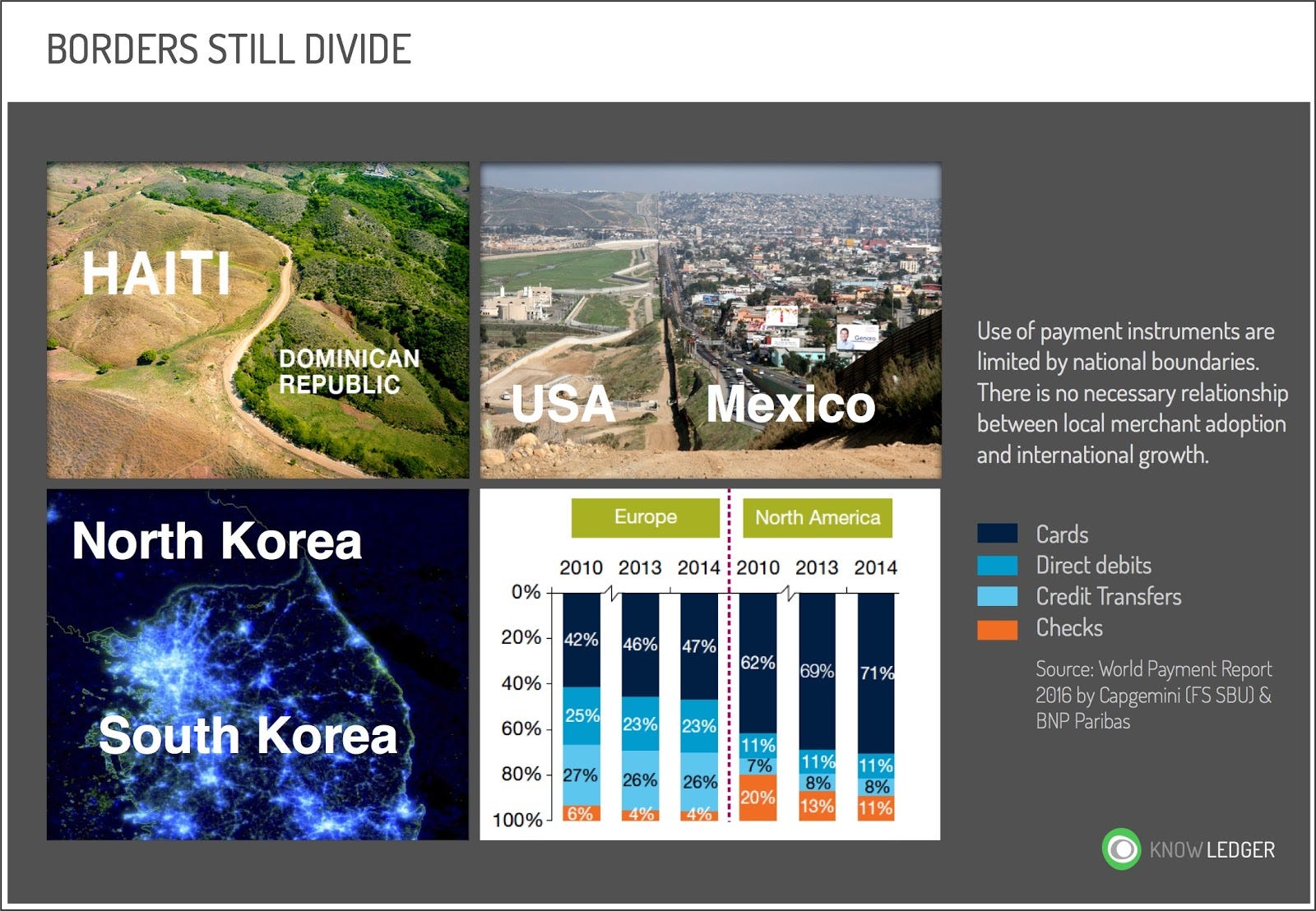Select the 27% Credit Transfers segment, Europe 2010
Image resolution: width=1316 pixels, height=911 pixels.
pos(582,775)
